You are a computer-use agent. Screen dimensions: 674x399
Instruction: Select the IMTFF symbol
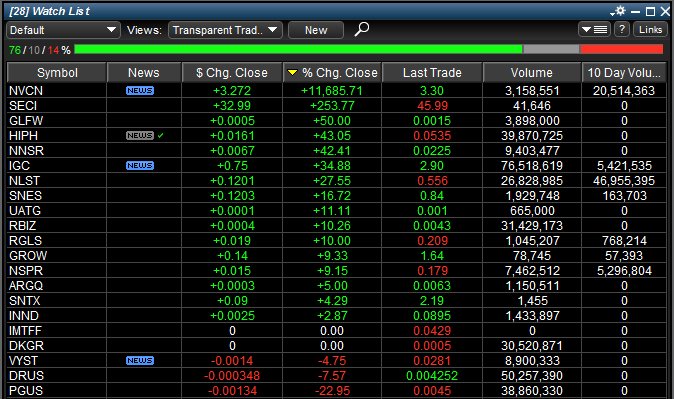pos(25,331)
